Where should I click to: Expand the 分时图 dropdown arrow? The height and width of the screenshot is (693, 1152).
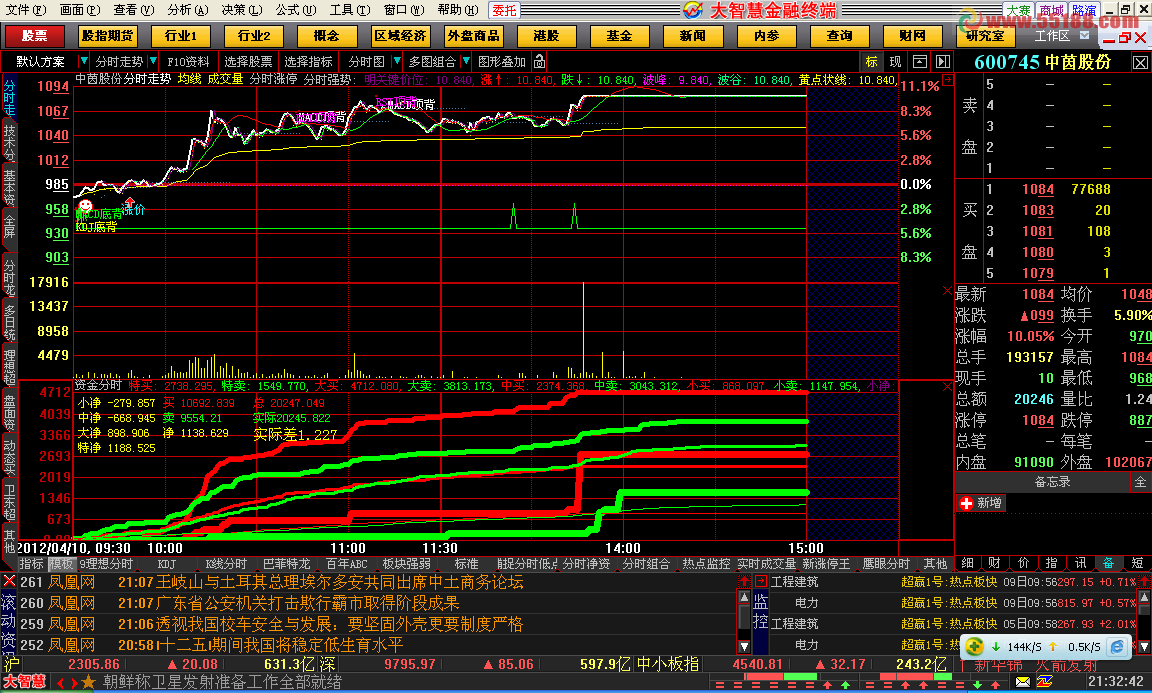(x=397, y=61)
